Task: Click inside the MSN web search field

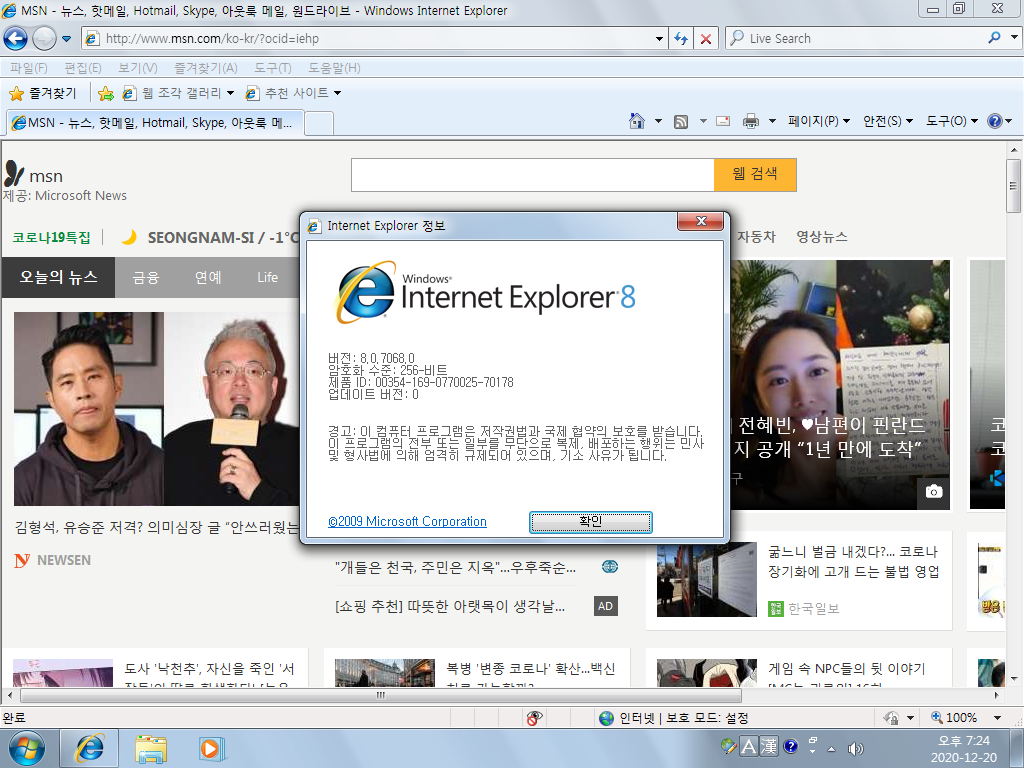Action: 532,175
